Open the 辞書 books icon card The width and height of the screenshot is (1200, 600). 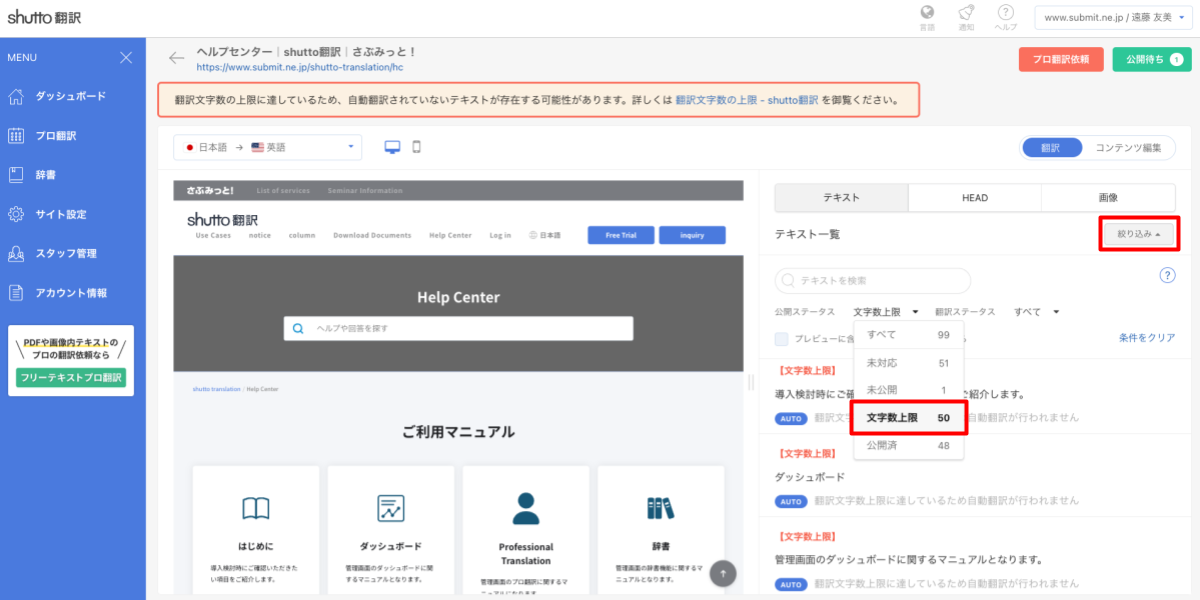[x=661, y=529]
